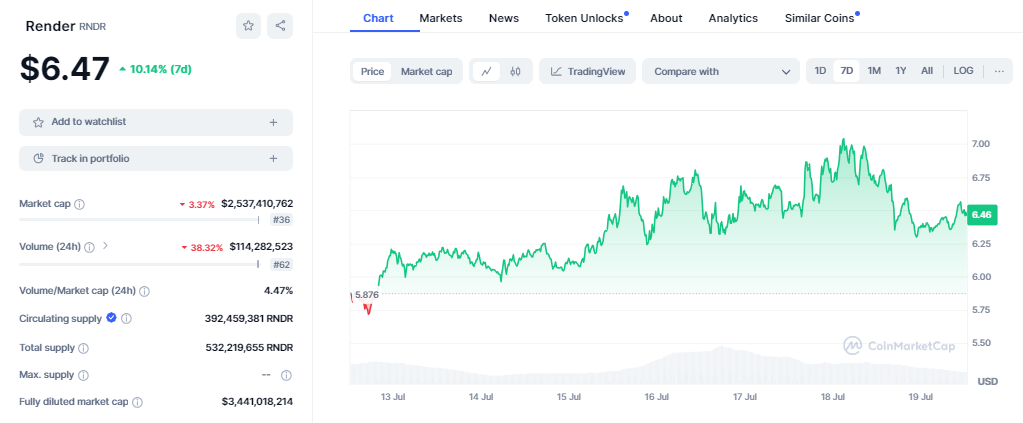The image size is (1023, 423).
Task: Click the $3,441,018,214 diluted cap value
Action: coord(257,402)
